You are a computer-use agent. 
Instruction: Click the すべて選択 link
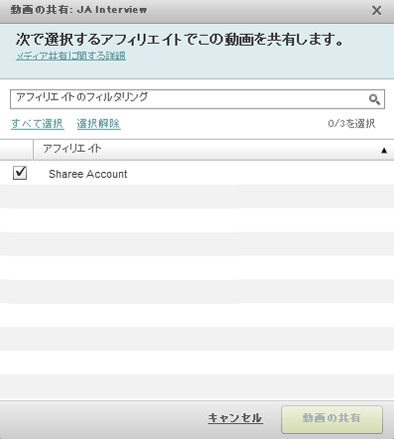[x=37, y=124]
